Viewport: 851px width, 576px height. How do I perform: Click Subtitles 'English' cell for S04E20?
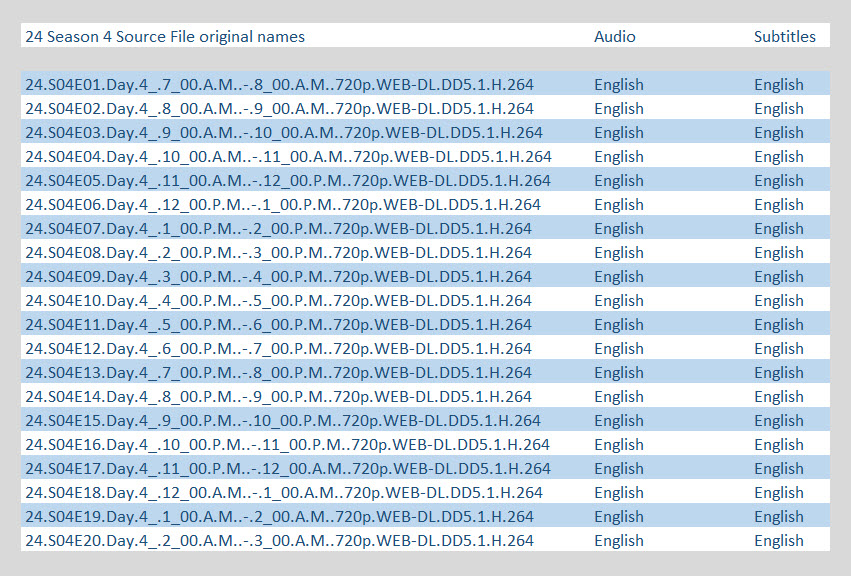779,540
